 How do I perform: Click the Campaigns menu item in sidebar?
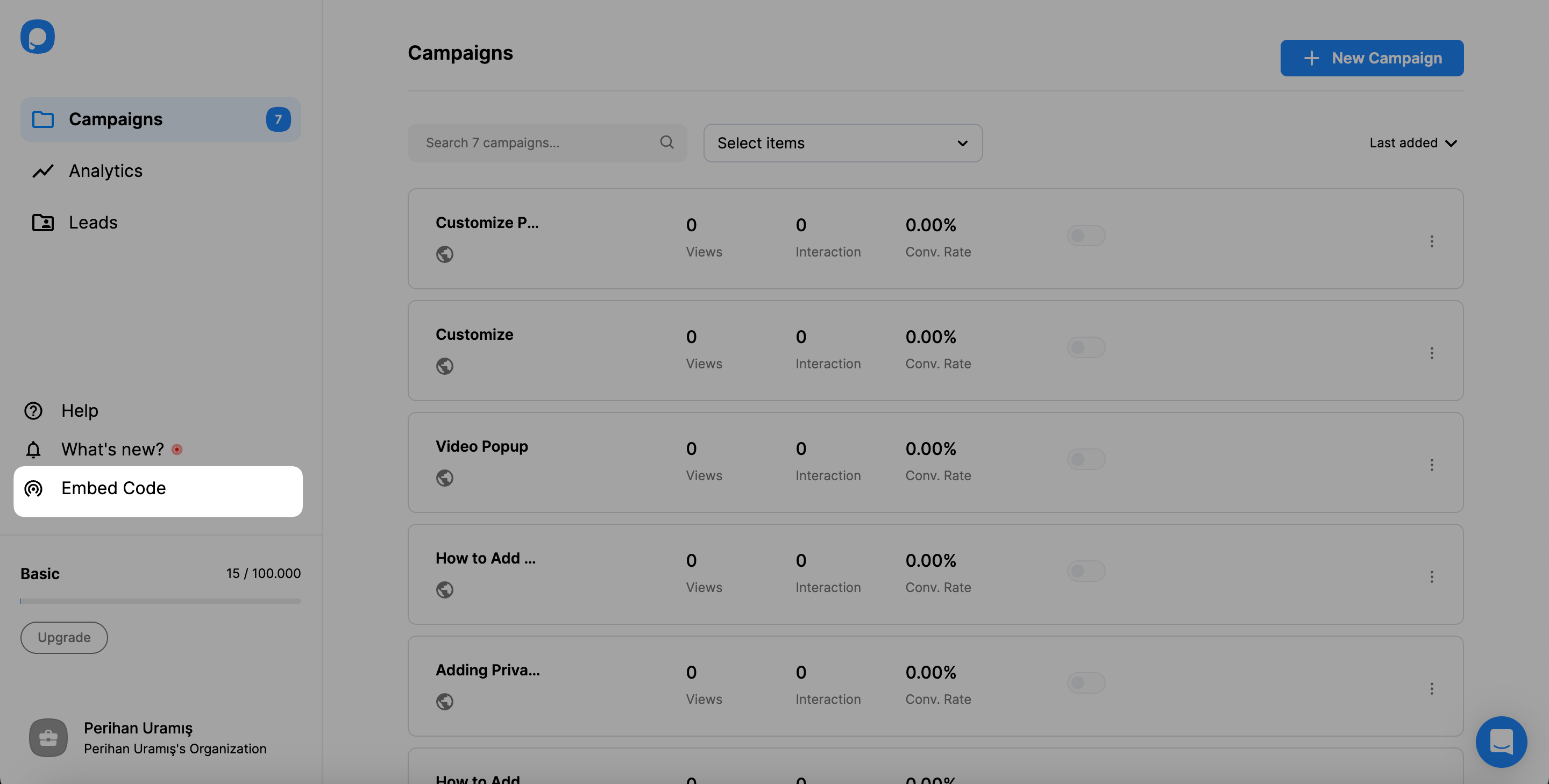pos(160,119)
